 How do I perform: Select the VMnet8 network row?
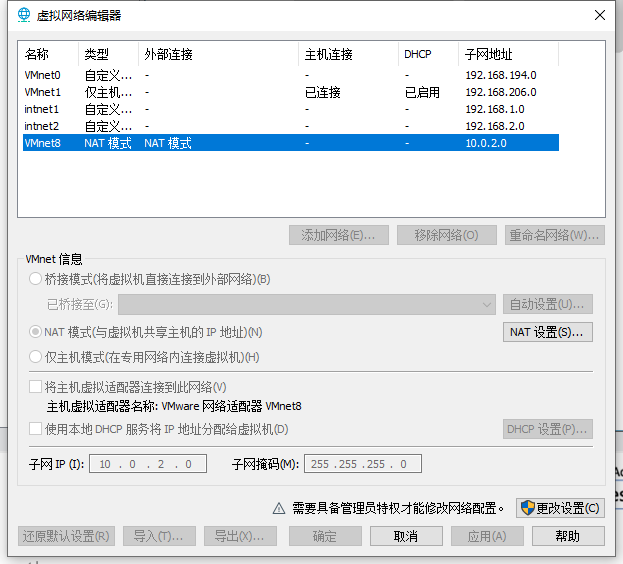(291, 143)
